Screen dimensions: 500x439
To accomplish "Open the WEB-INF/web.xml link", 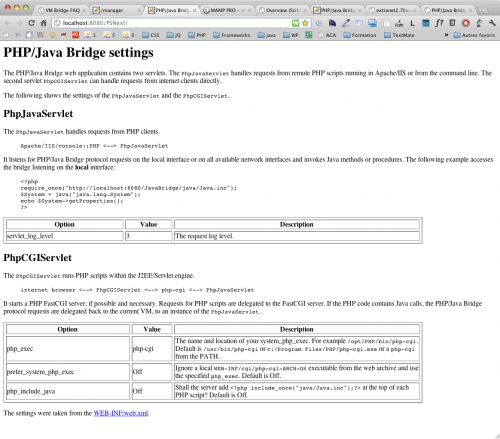I will 121,413.
